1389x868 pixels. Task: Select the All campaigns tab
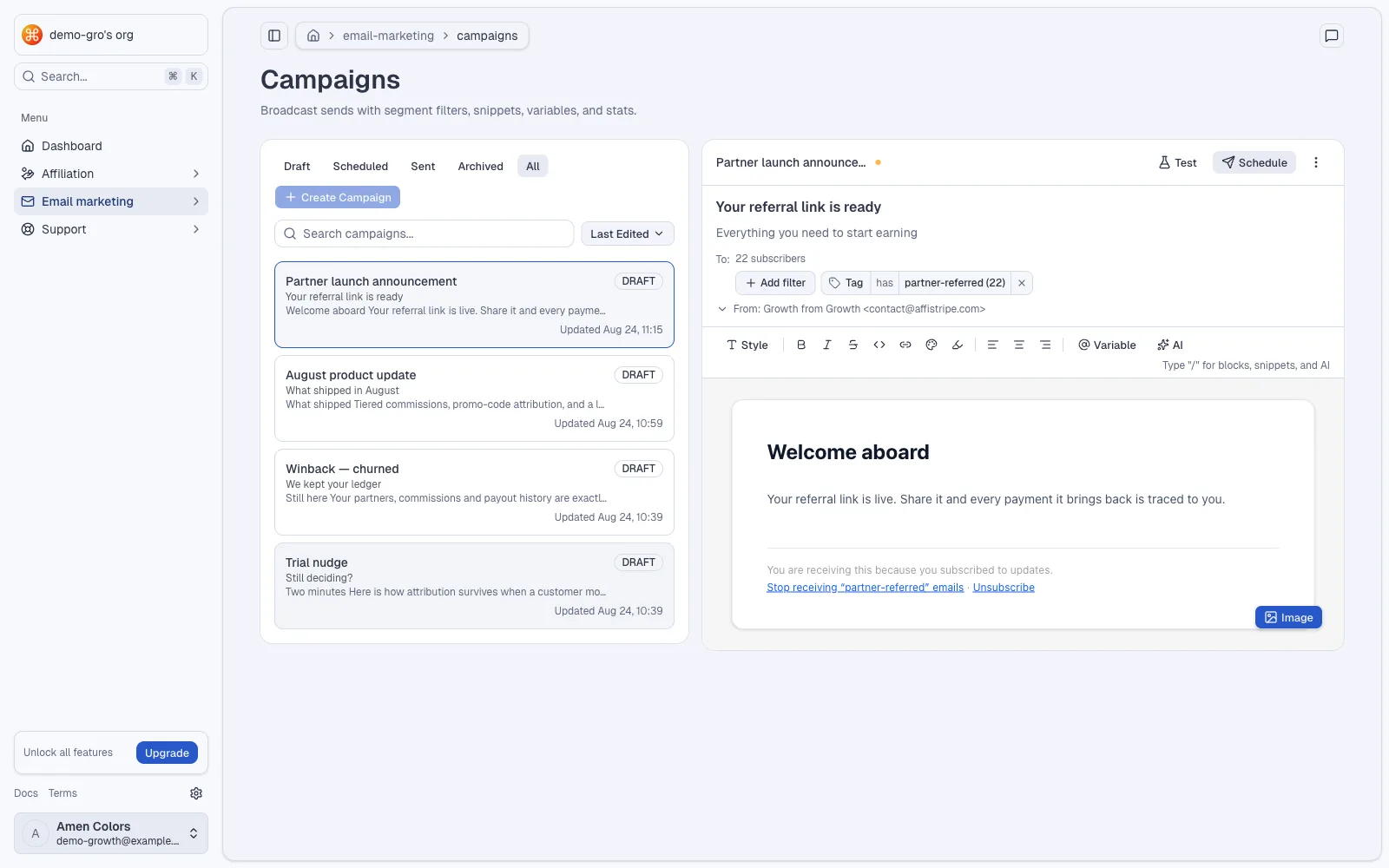[533, 167]
